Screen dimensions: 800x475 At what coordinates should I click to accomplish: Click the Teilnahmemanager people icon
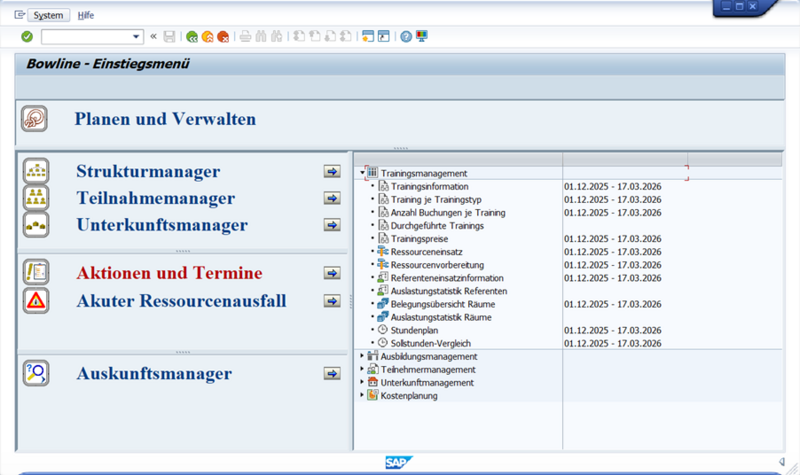point(36,198)
